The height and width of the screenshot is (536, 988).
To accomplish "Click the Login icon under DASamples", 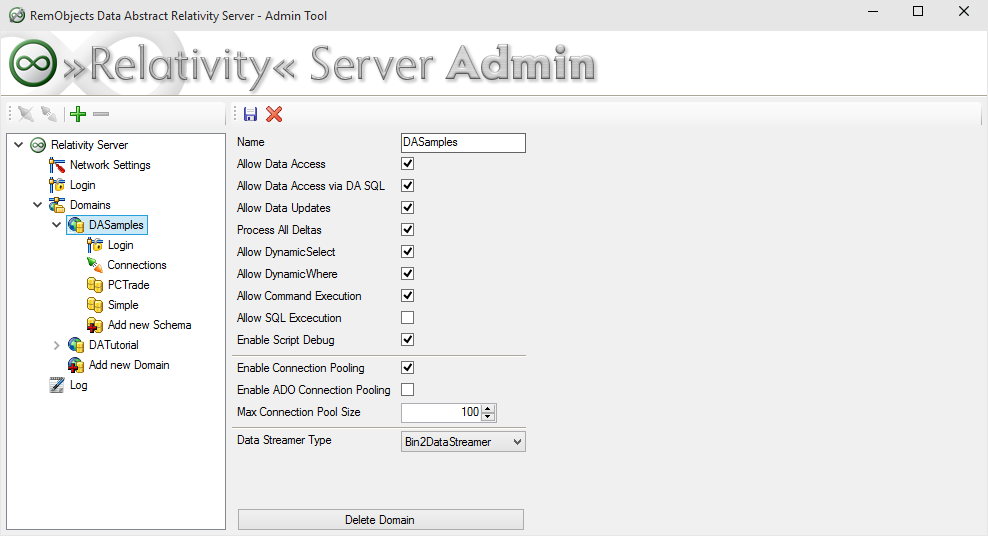I will coord(95,245).
